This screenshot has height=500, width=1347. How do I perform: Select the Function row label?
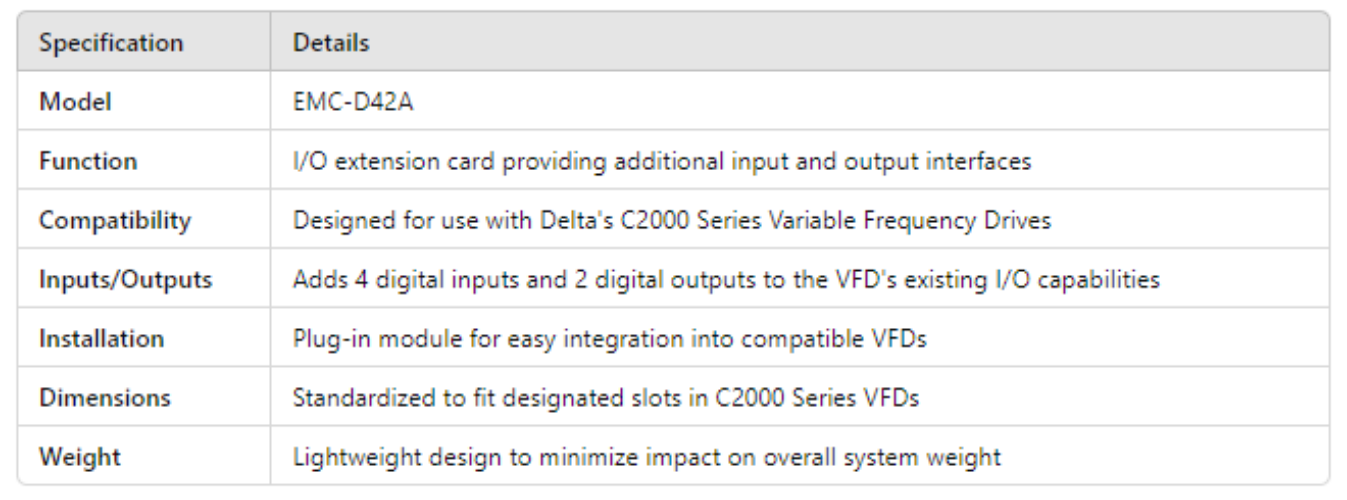point(88,161)
